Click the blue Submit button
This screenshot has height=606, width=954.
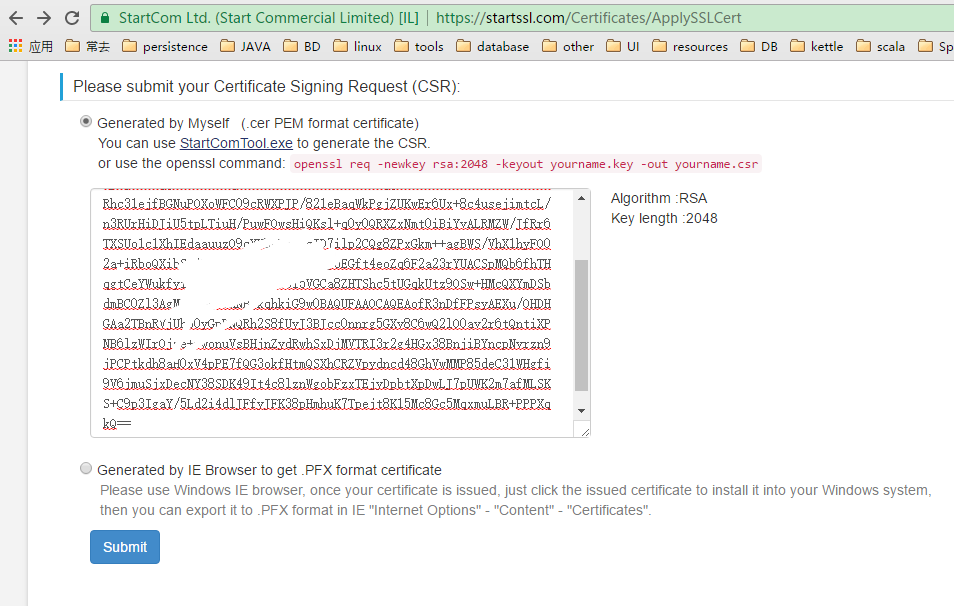point(125,547)
